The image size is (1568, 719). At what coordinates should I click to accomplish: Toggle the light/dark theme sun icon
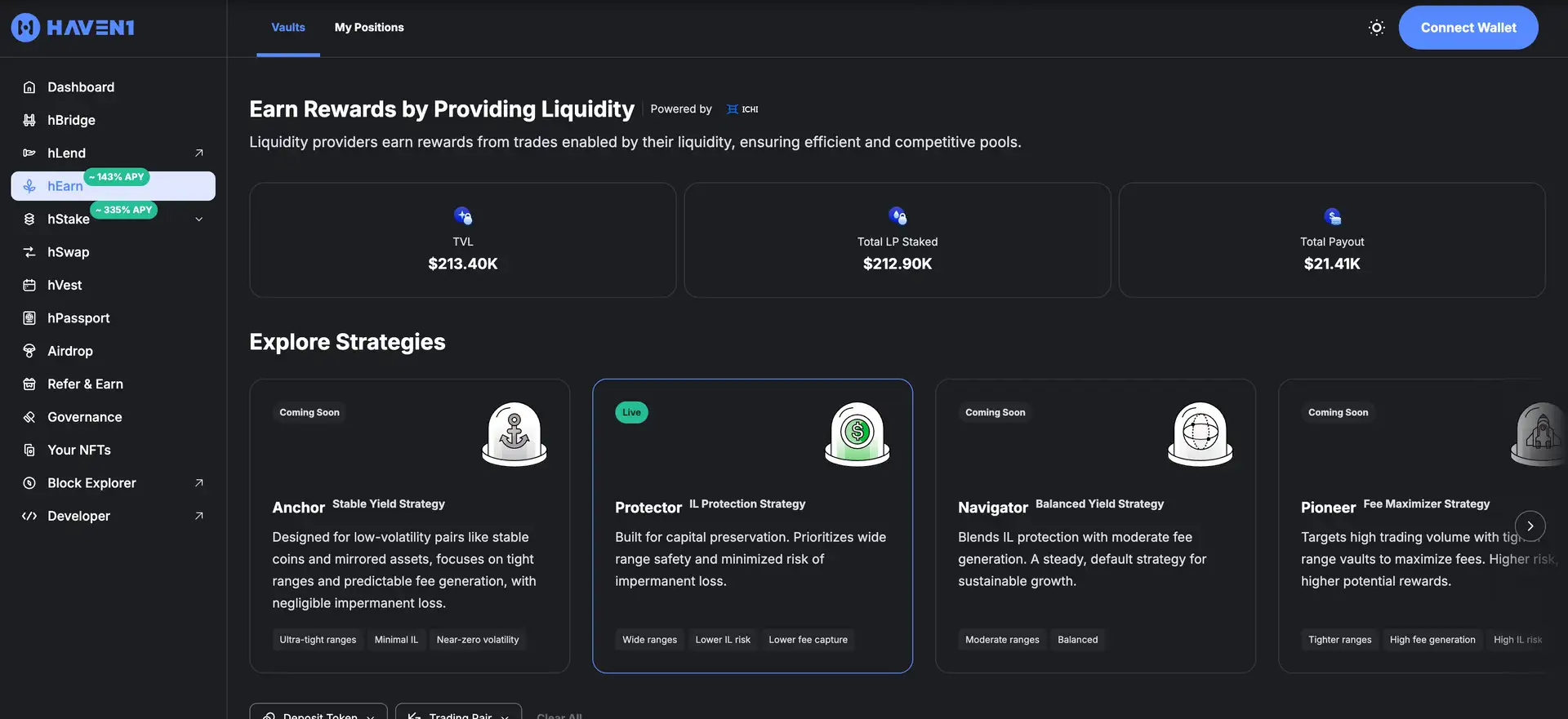point(1376,28)
